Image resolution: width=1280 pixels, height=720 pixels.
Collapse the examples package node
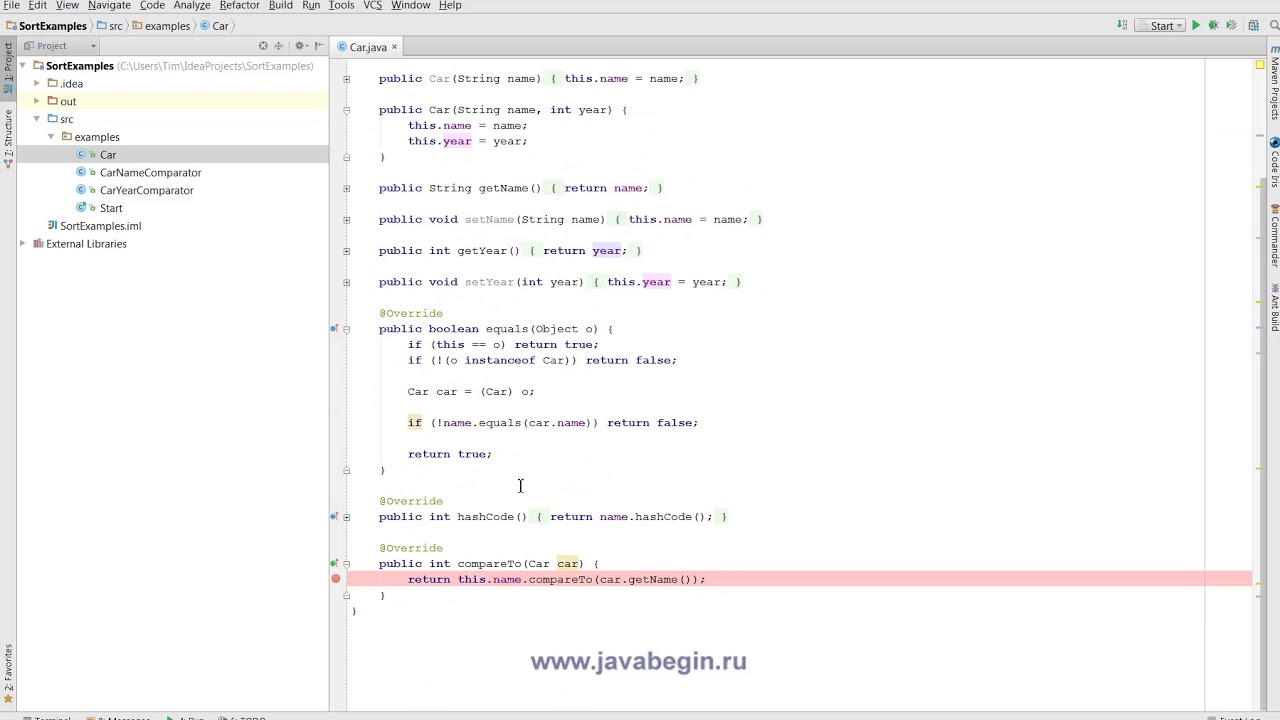coord(51,137)
